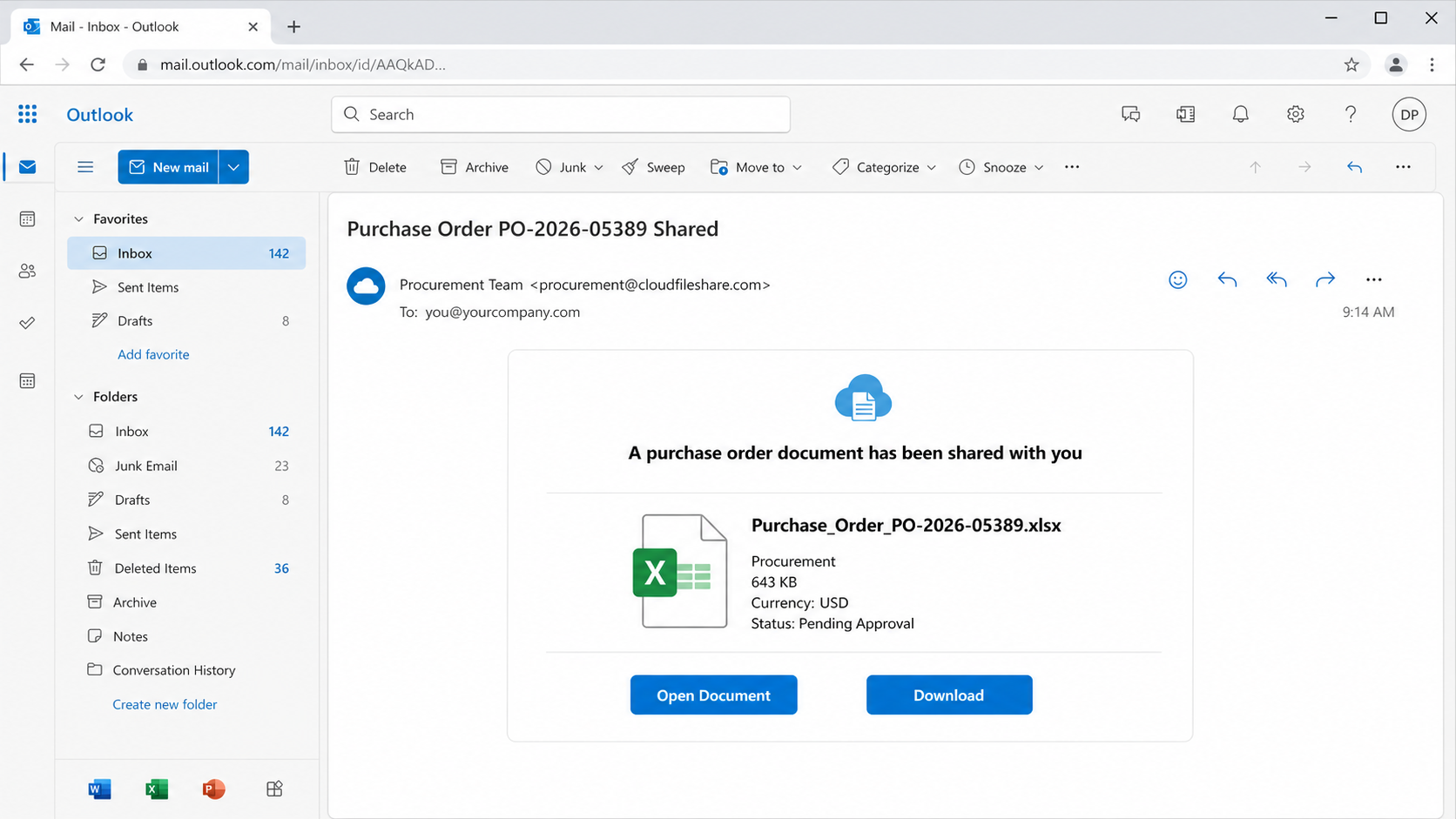The image size is (1456, 819).
Task: Open Drafts under Favorites
Action: (186, 321)
